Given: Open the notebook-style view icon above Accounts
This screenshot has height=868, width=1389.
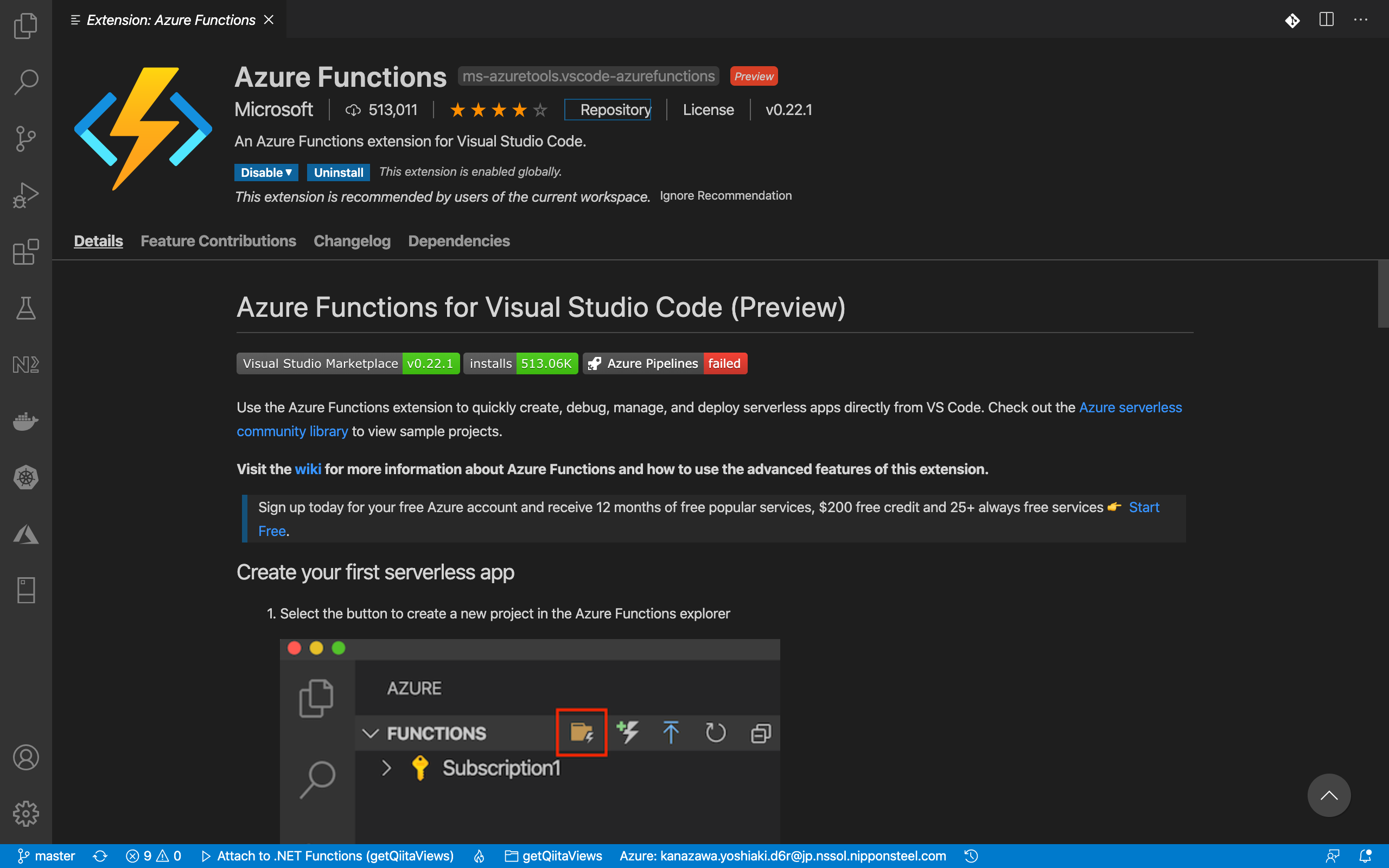Looking at the screenshot, I should coord(26,590).
